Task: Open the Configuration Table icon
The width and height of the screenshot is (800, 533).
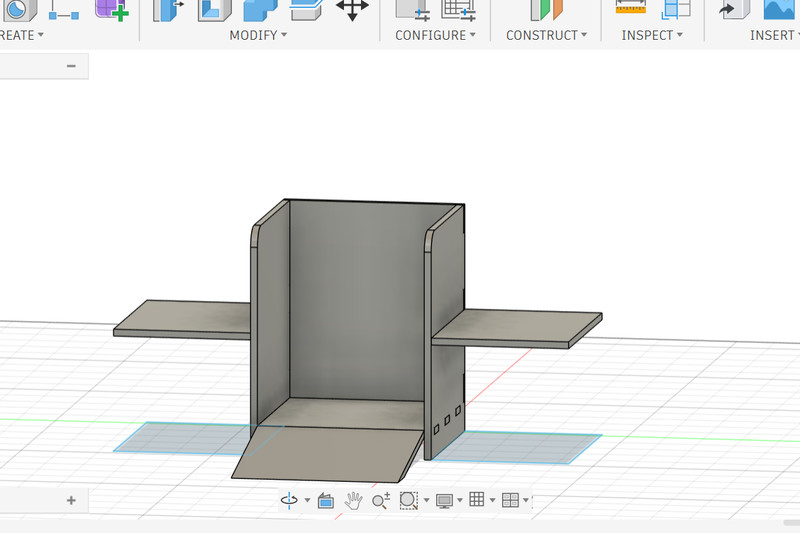Action: pos(458,10)
